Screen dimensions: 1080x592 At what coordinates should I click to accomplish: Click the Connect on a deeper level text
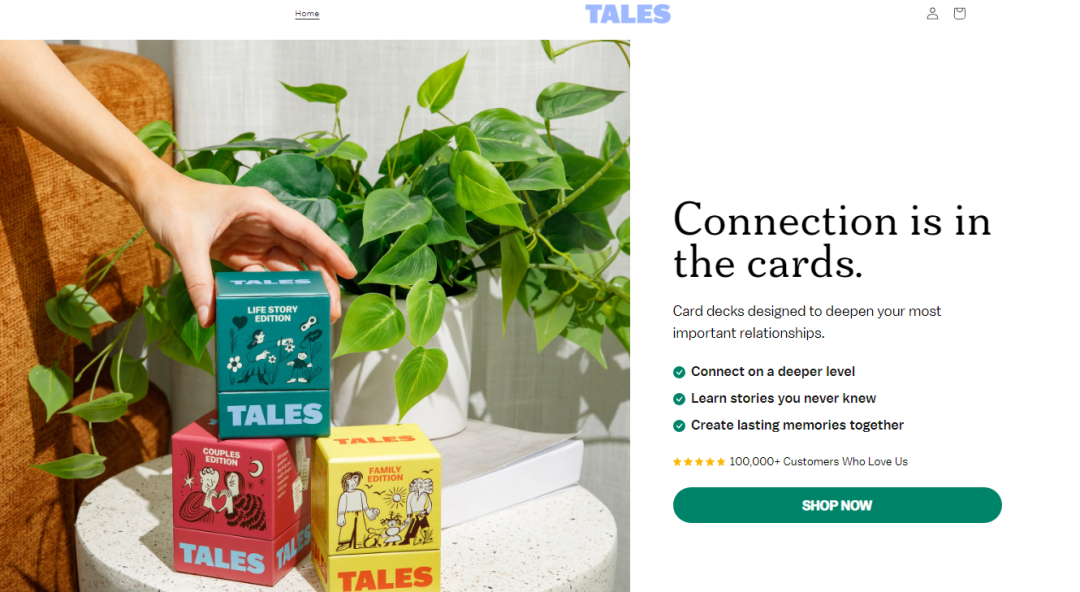point(773,371)
